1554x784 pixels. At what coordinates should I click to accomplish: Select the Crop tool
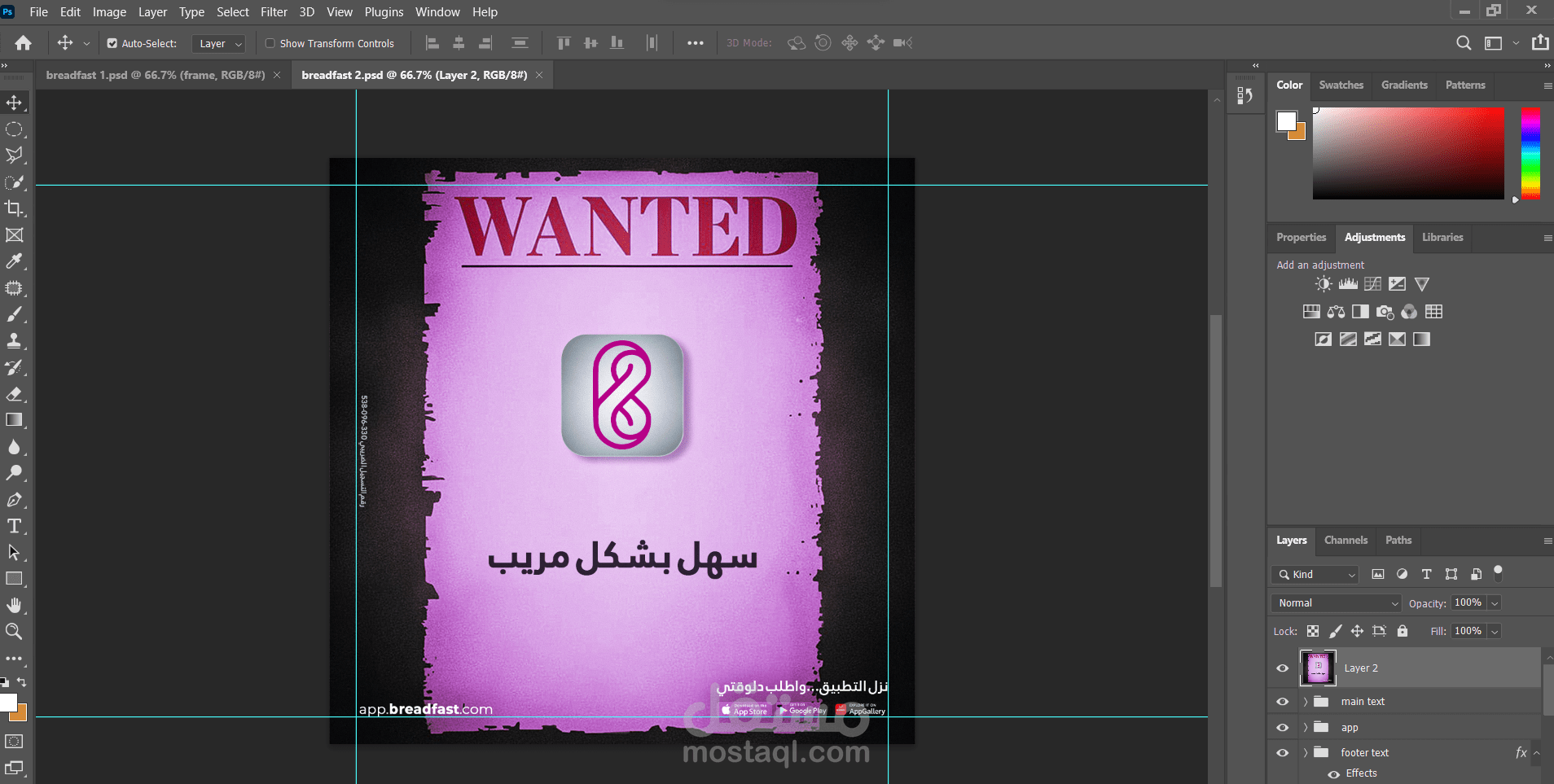pyautogui.click(x=14, y=208)
